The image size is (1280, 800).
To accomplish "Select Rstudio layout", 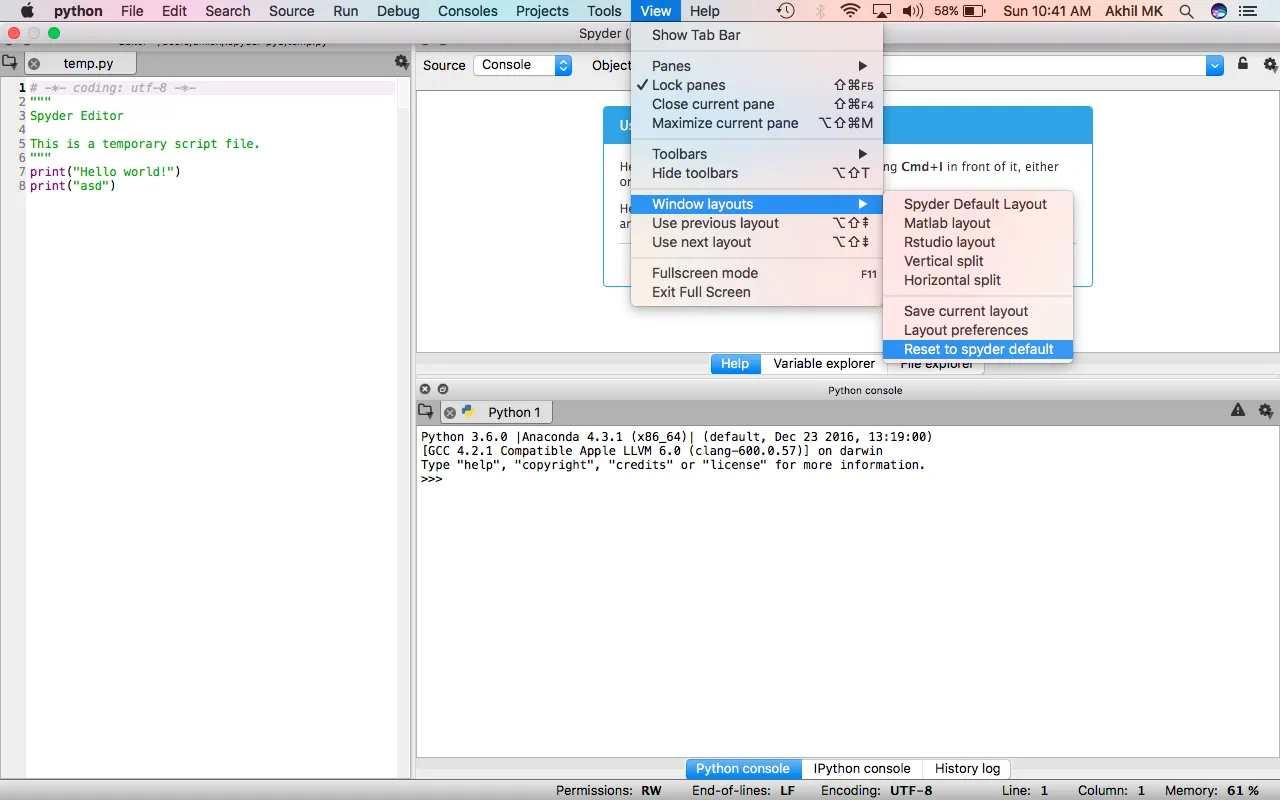I will tap(978, 242).
